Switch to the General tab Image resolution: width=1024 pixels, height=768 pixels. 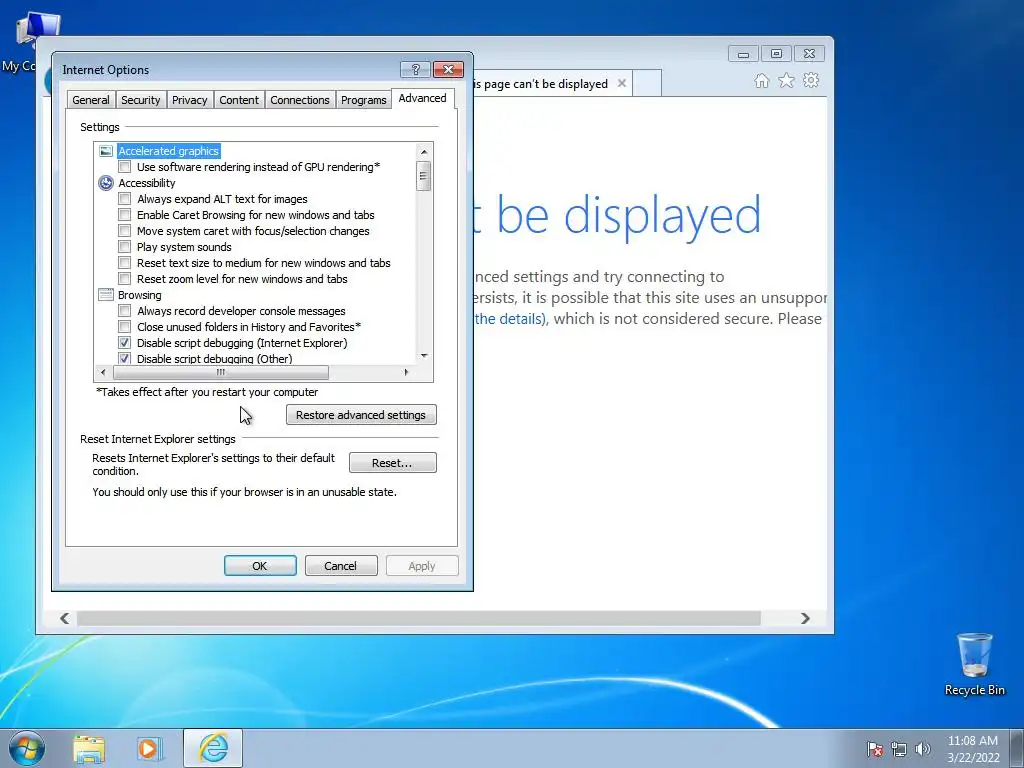pos(91,100)
